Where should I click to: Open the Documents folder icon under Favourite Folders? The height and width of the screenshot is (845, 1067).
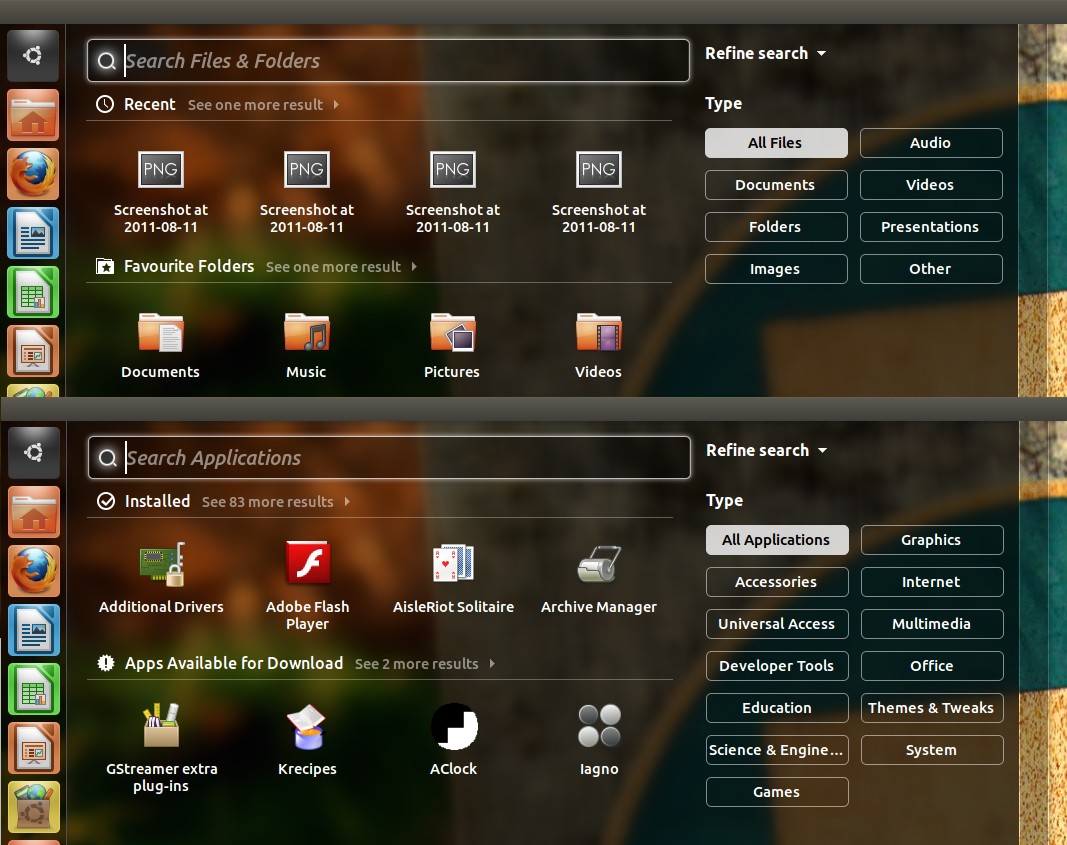161,332
